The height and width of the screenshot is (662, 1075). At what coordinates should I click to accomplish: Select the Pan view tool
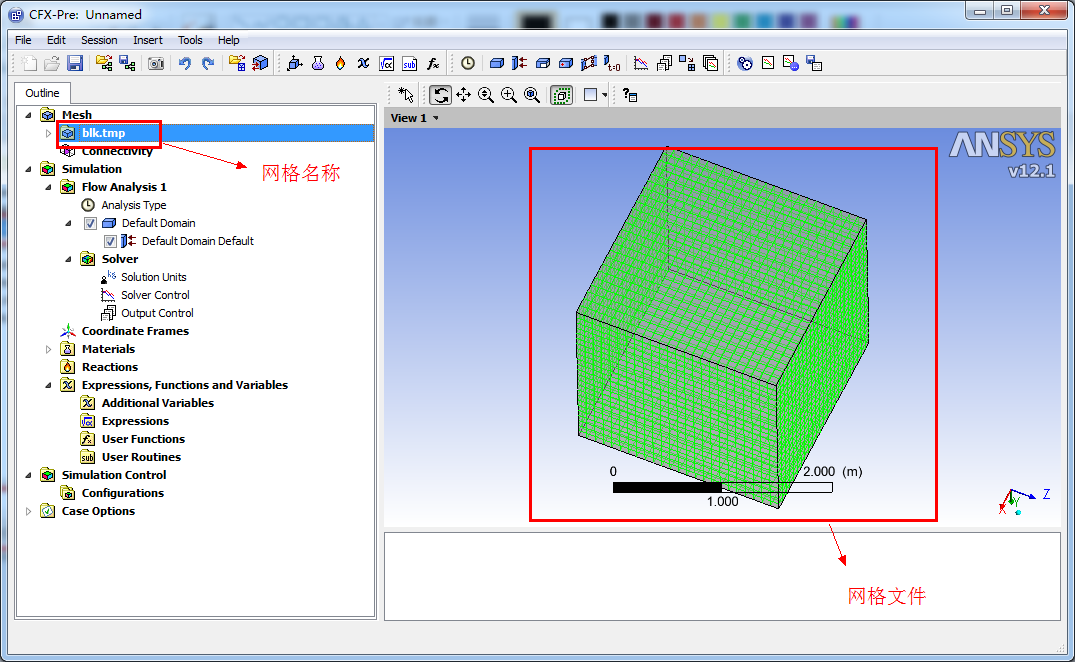(463, 95)
